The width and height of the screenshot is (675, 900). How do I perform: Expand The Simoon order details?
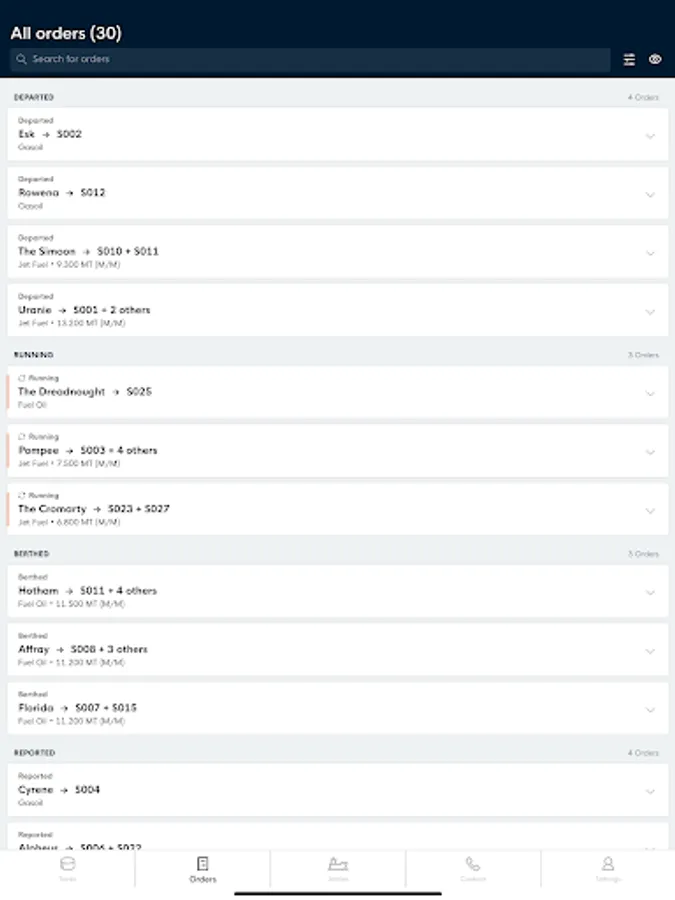coord(338,251)
